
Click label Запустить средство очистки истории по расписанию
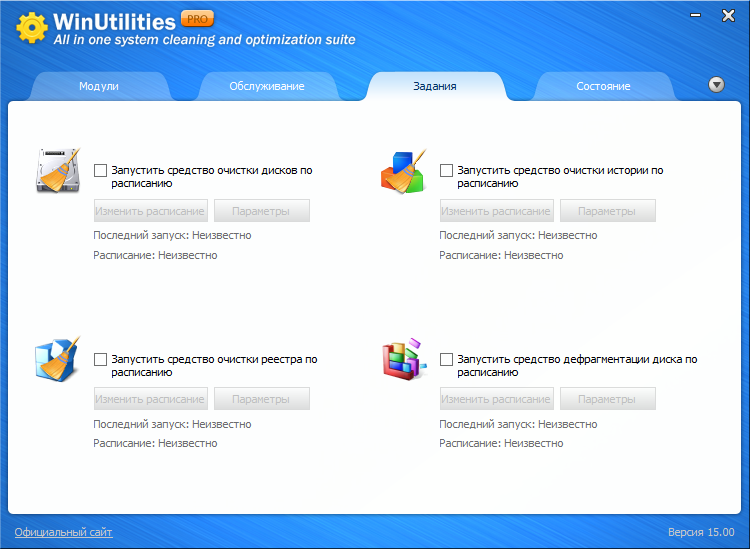point(560,176)
